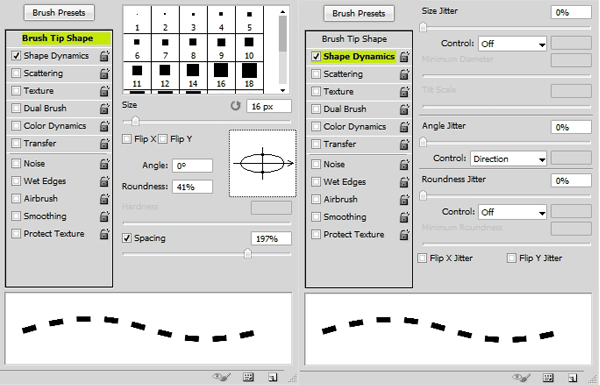Screen dimensions: 600x385
Task: Uncheck Shape Dynamics in Brush Tip Shape view
Action: [16, 56]
